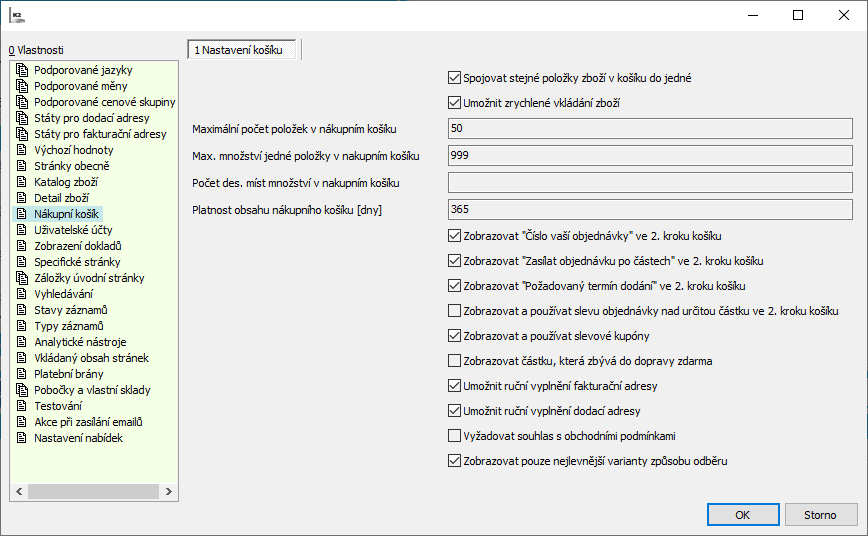868x536 pixels.
Task: Select the Uživatelské účty tree entry
Action: pos(73,230)
